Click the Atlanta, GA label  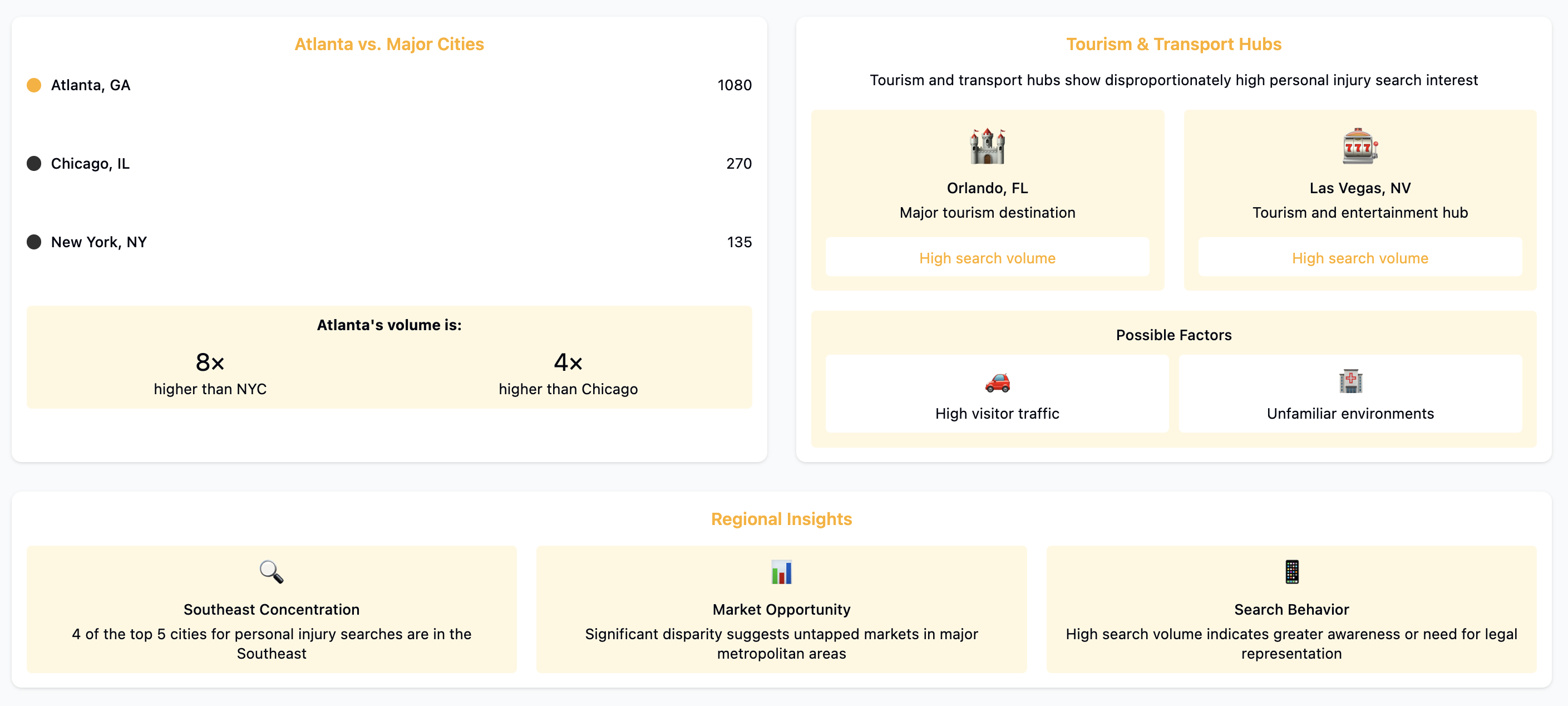point(91,85)
